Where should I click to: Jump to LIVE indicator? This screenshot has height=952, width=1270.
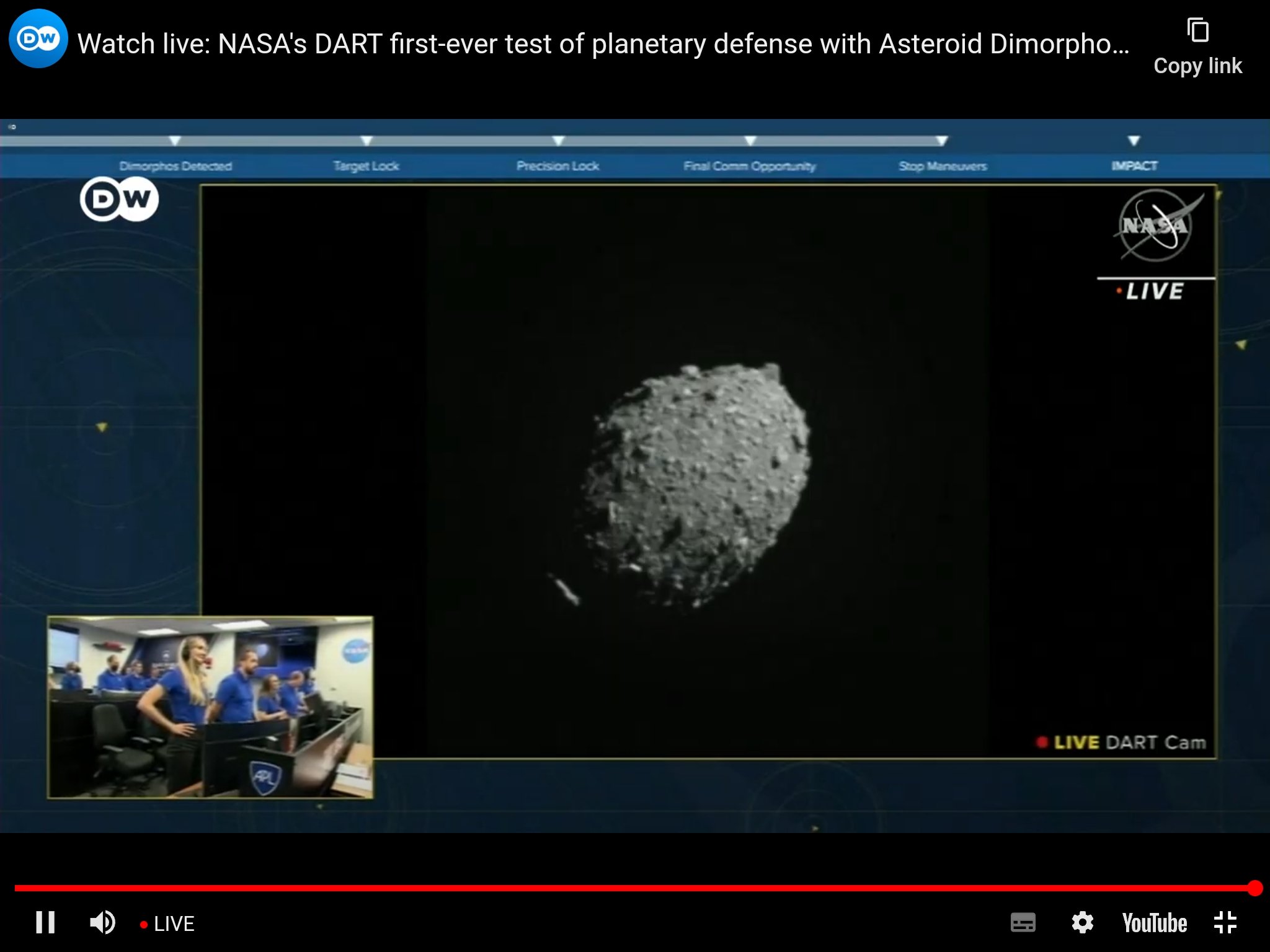(168, 924)
